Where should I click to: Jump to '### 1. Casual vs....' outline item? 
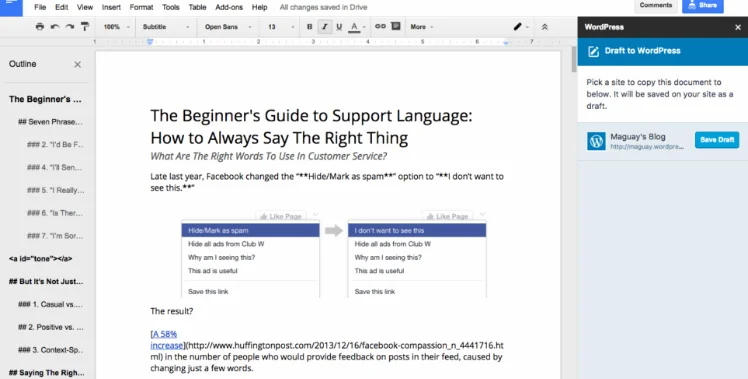(50, 304)
